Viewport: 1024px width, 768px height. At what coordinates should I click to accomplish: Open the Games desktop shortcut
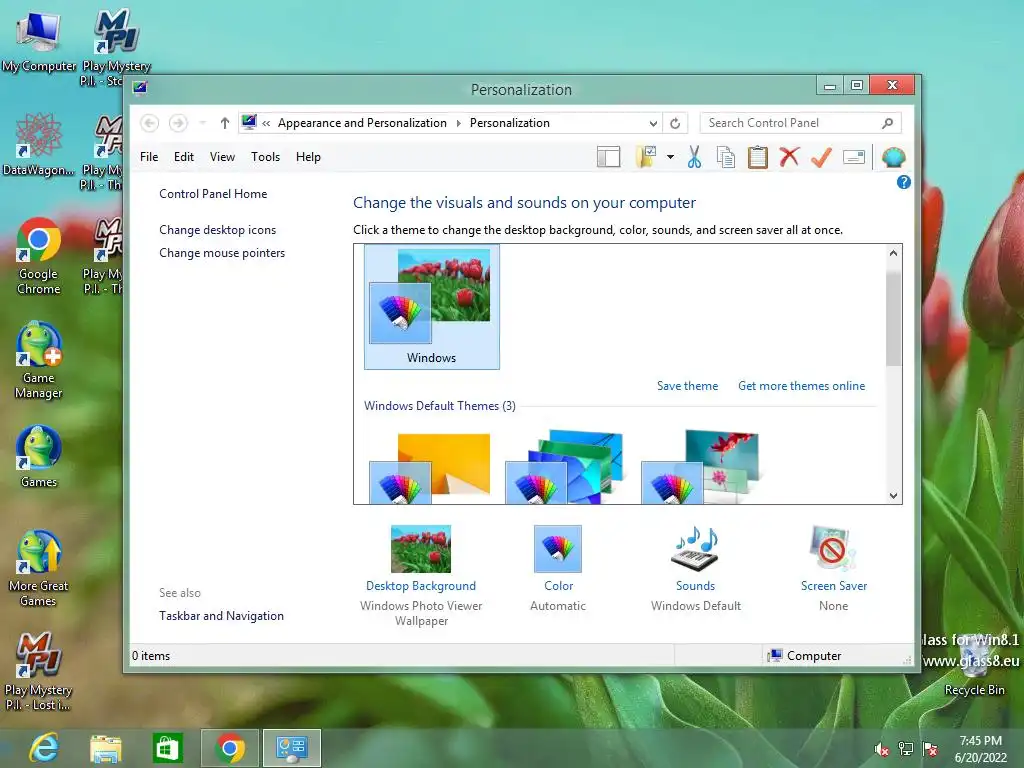pyautogui.click(x=39, y=457)
